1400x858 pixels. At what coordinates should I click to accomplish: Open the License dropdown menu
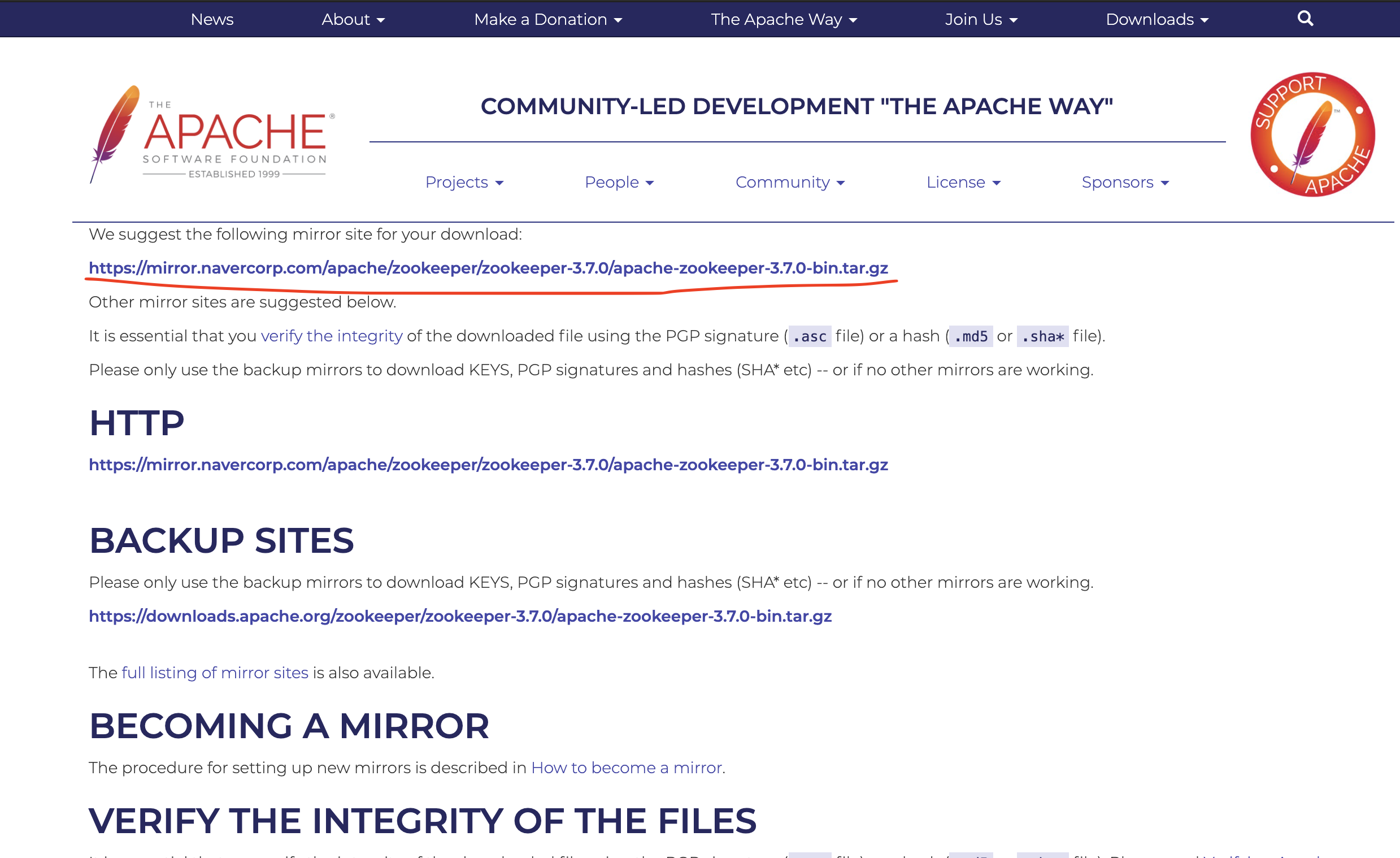(x=963, y=182)
